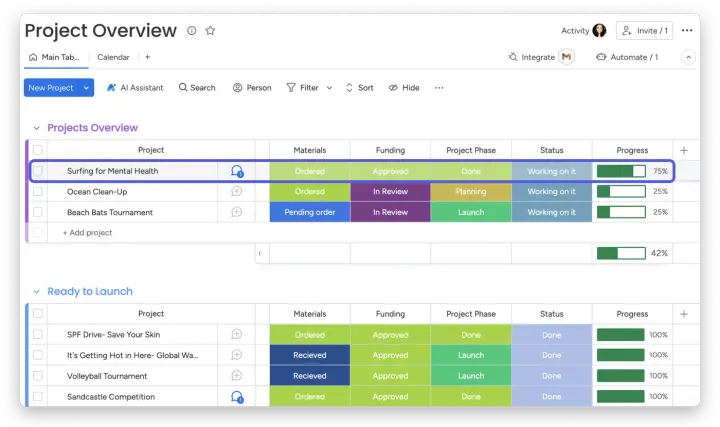
Task: Tick checkbox for Beach Bats Tournament
Action: click(38, 212)
